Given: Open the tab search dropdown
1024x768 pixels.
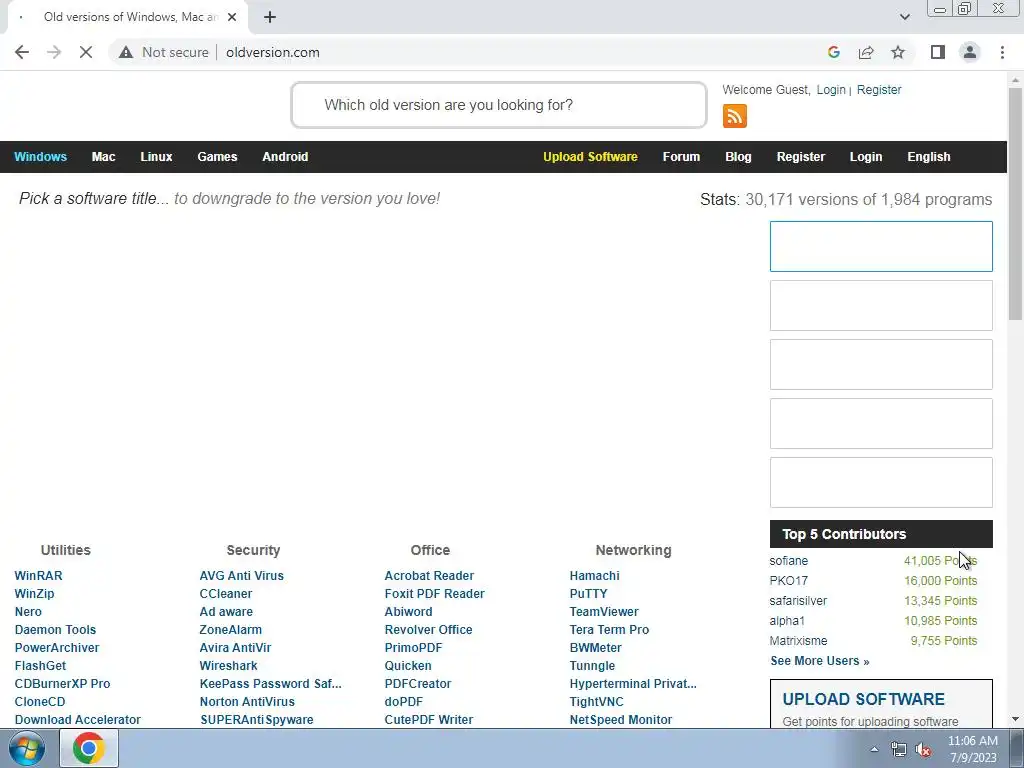Looking at the screenshot, I should click(x=904, y=17).
